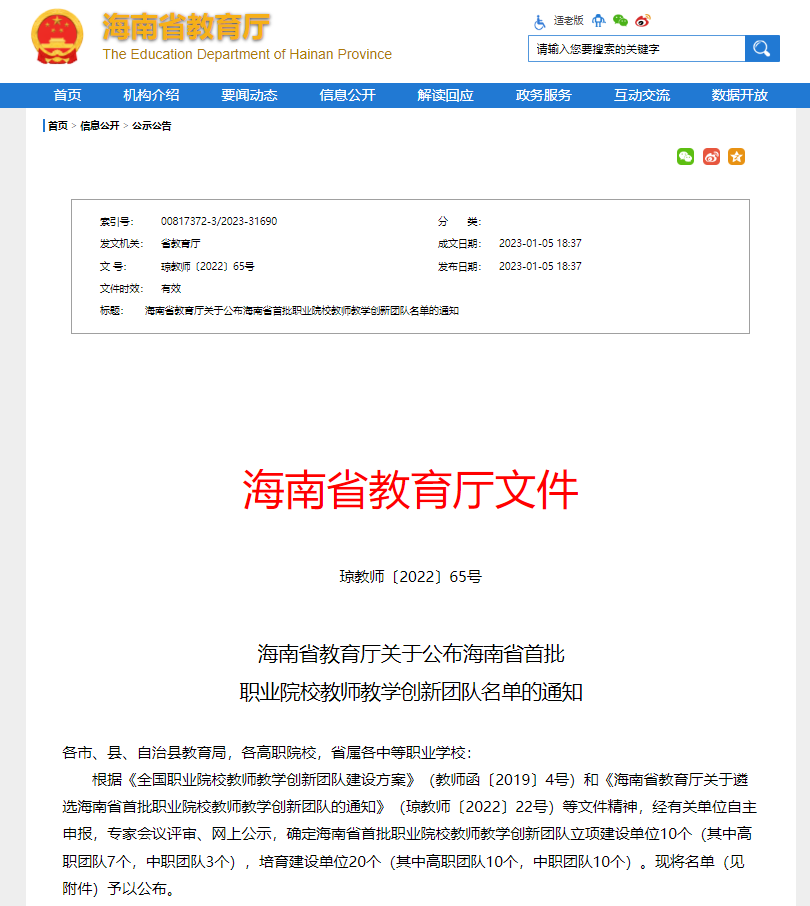Open 解读回应 navigation item

point(445,95)
